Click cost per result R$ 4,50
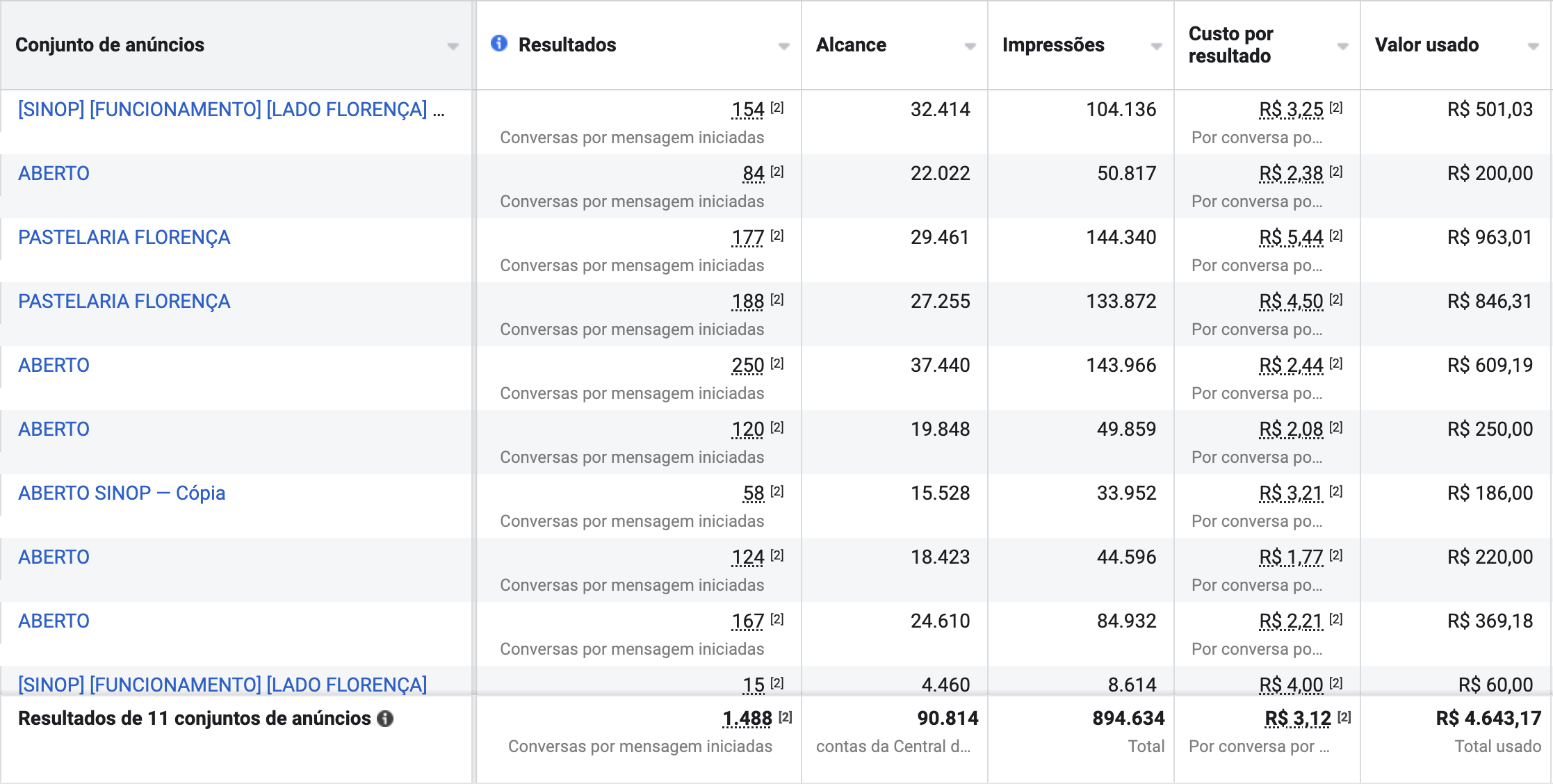 tap(1291, 302)
